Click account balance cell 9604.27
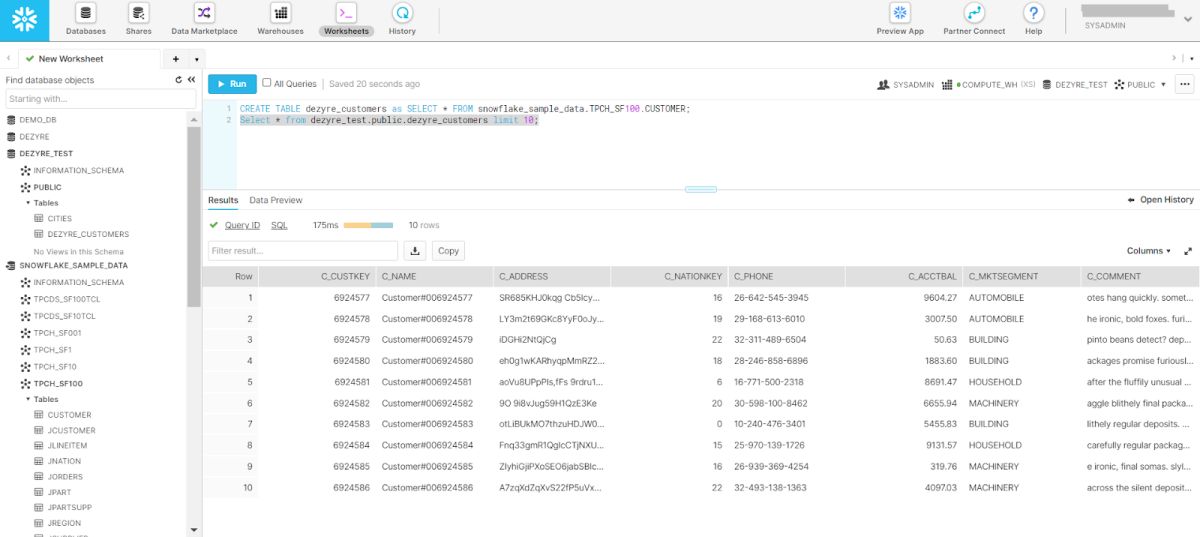The width and height of the screenshot is (1200, 537). tap(940, 298)
